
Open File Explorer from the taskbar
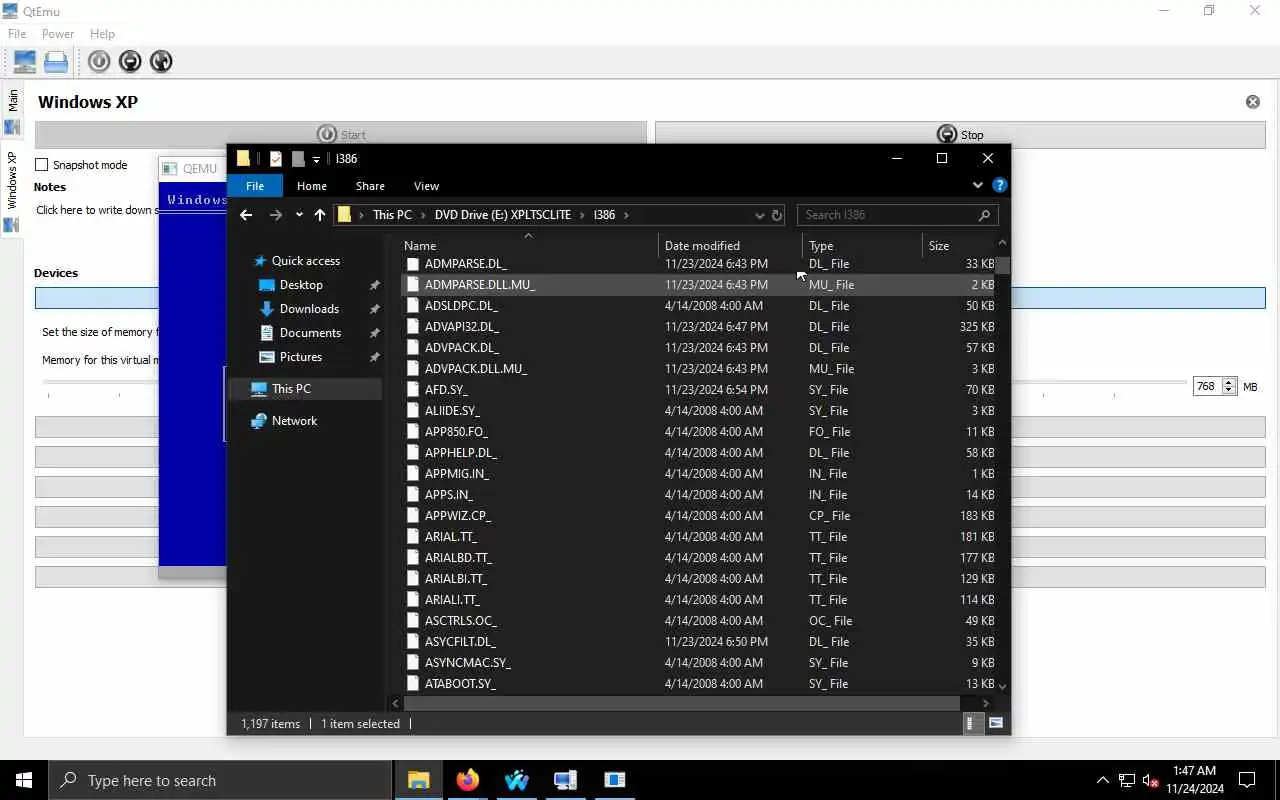(x=418, y=780)
